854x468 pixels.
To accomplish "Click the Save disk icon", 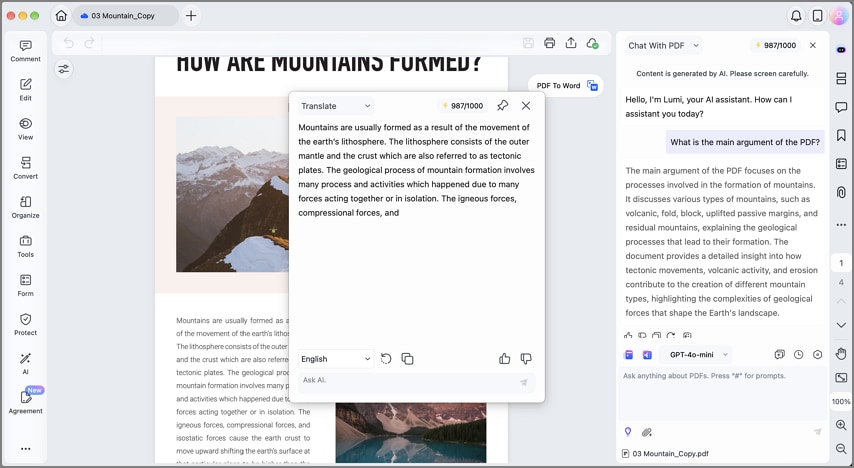I will pyautogui.click(x=528, y=43).
